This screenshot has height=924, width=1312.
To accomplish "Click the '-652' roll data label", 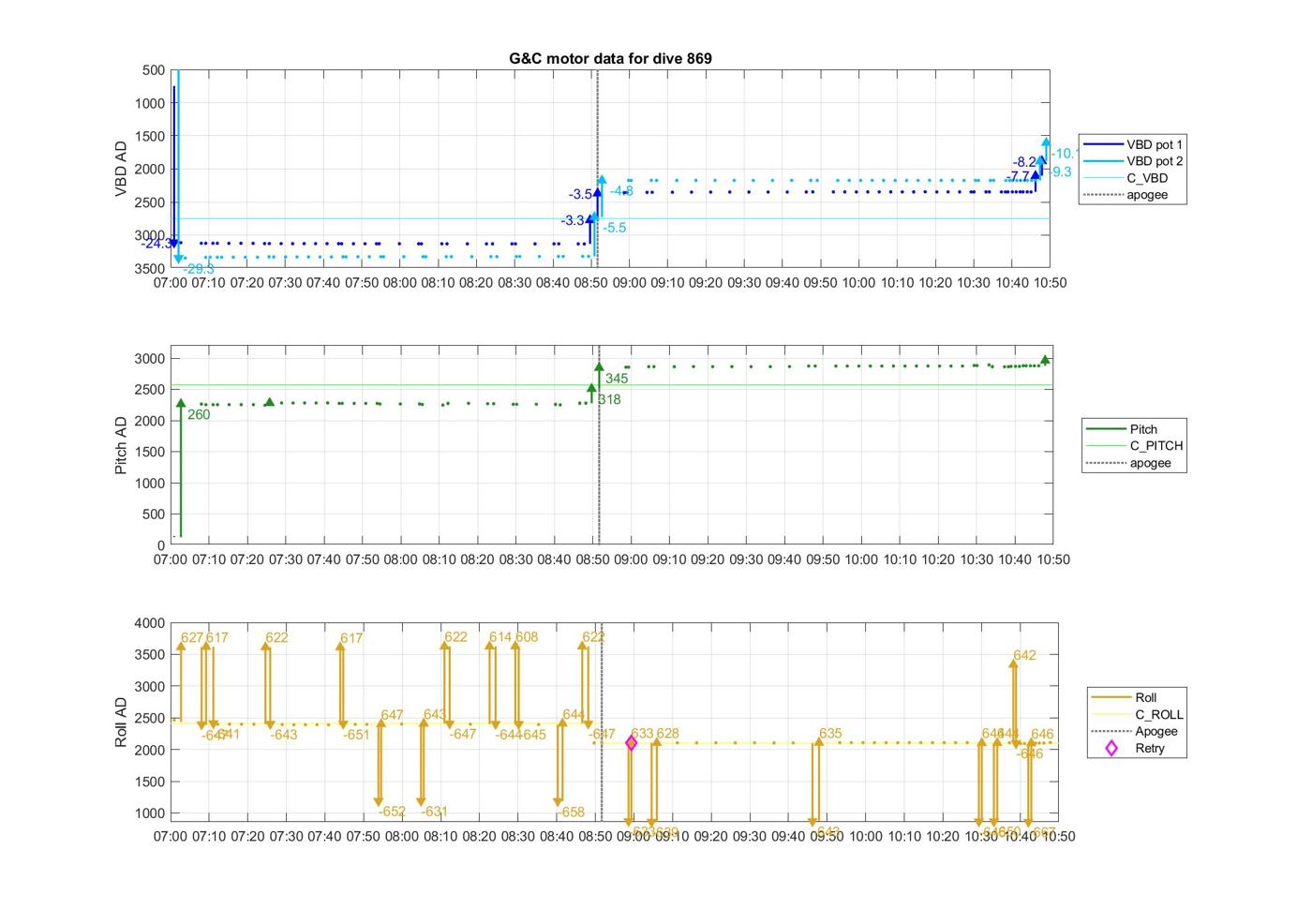I will tap(392, 812).
